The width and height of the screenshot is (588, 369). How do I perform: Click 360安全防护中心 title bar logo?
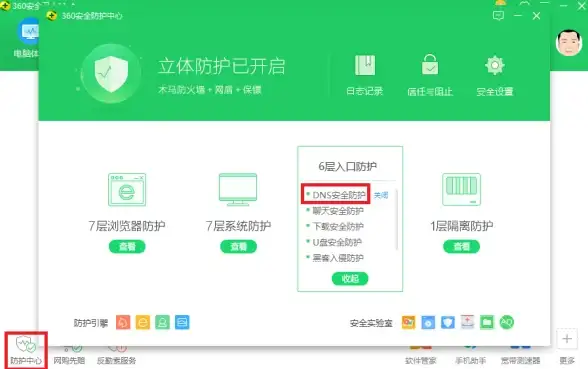51,16
